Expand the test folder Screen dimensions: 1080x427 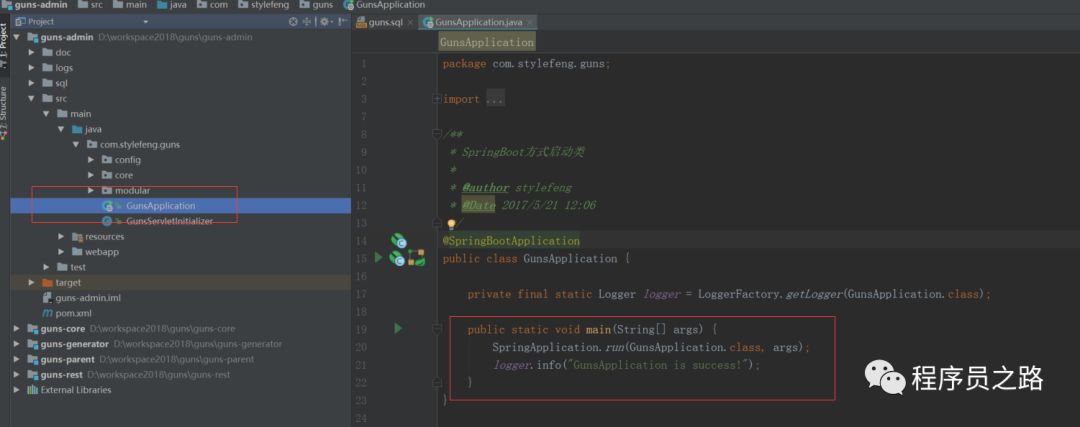coord(46,267)
